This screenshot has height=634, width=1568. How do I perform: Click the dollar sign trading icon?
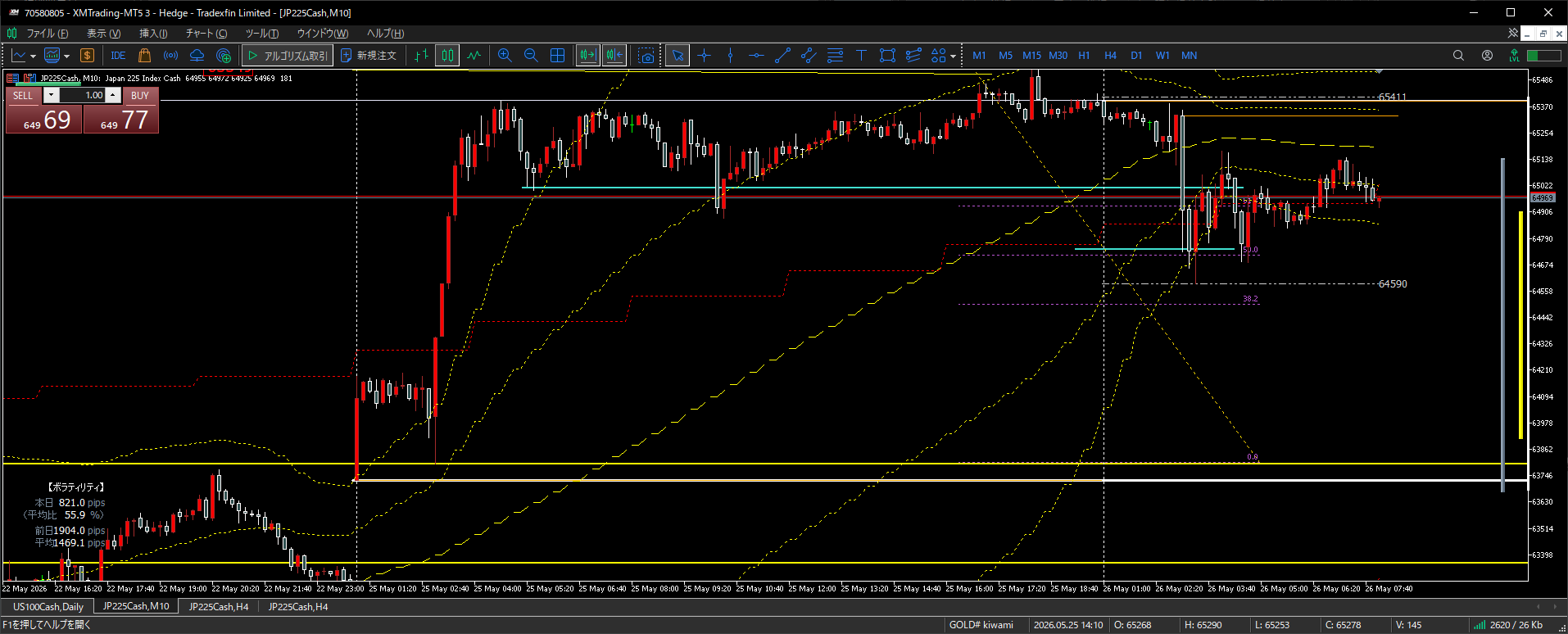[x=87, y=56]
